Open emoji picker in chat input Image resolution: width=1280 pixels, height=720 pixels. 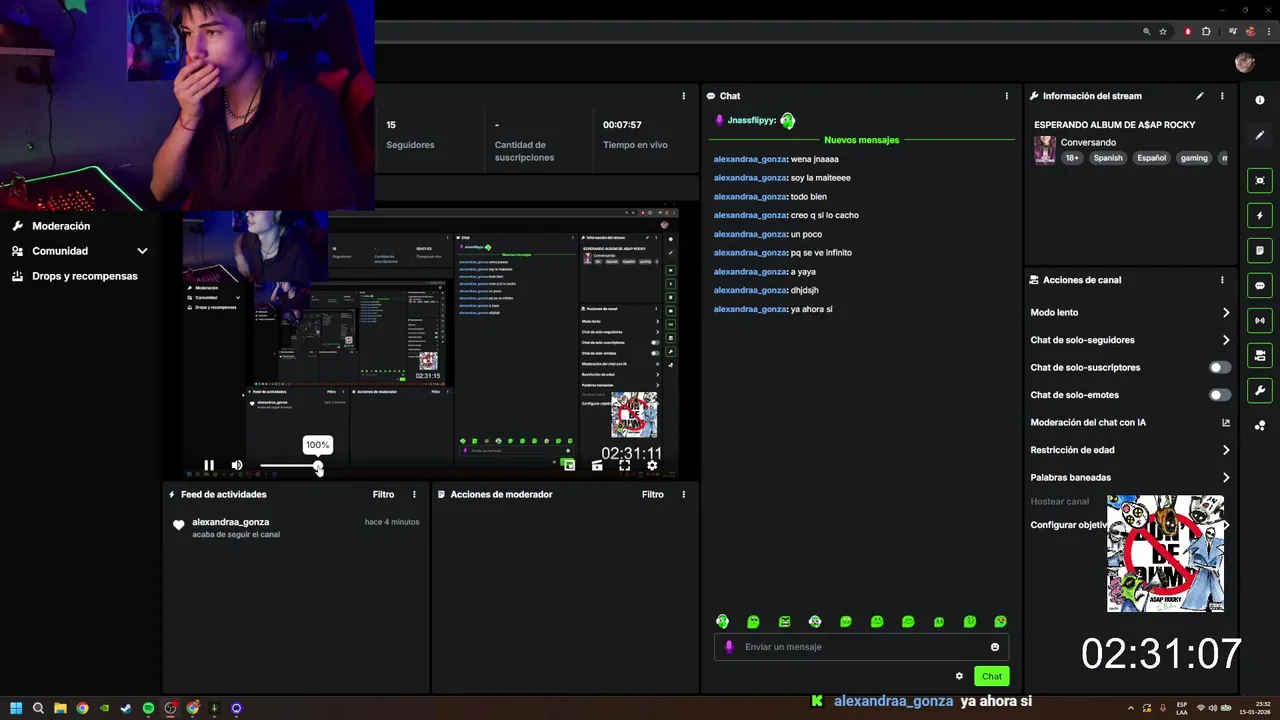tap(994, 647)
